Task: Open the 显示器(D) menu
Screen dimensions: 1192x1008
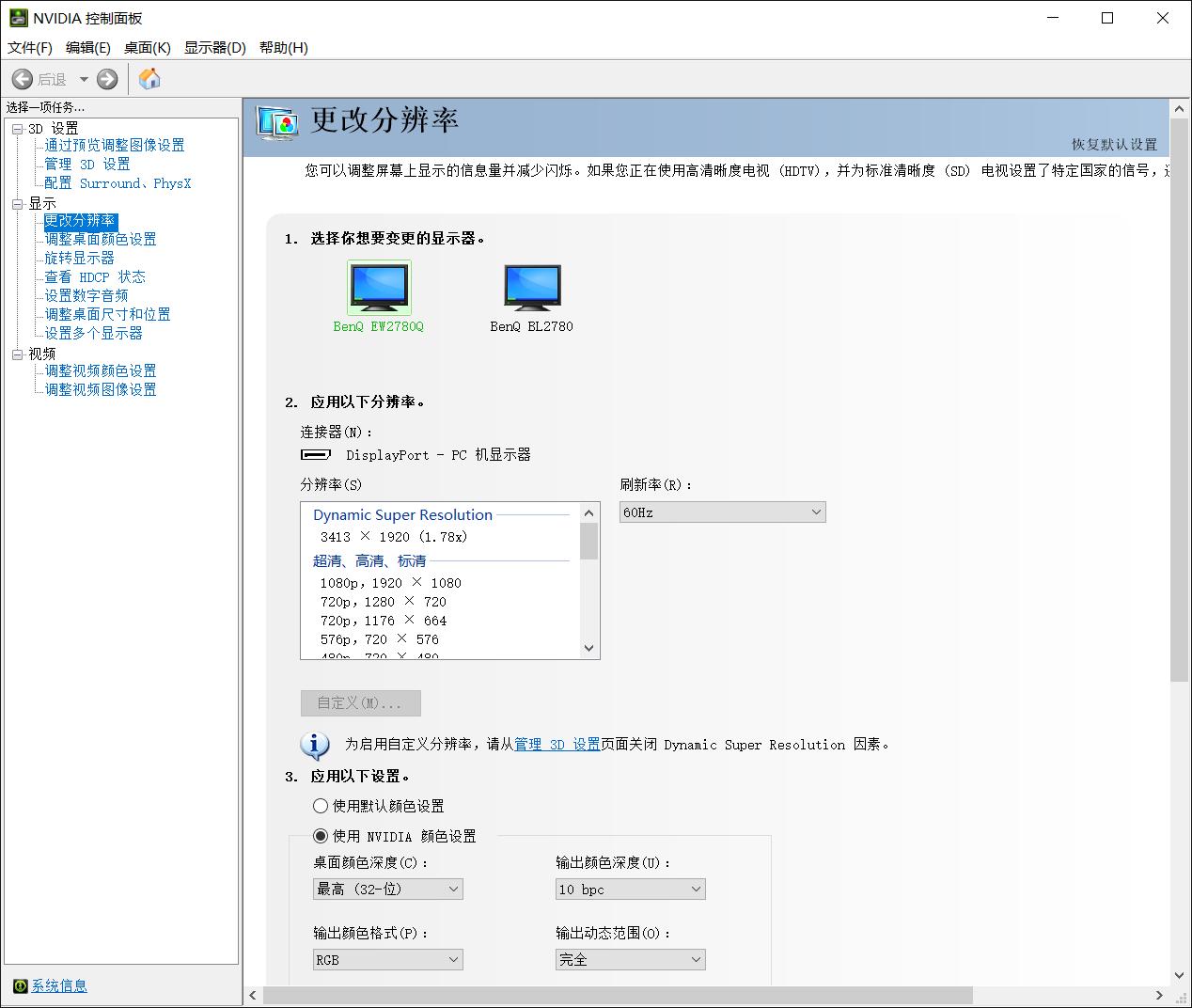Action: 214,47
